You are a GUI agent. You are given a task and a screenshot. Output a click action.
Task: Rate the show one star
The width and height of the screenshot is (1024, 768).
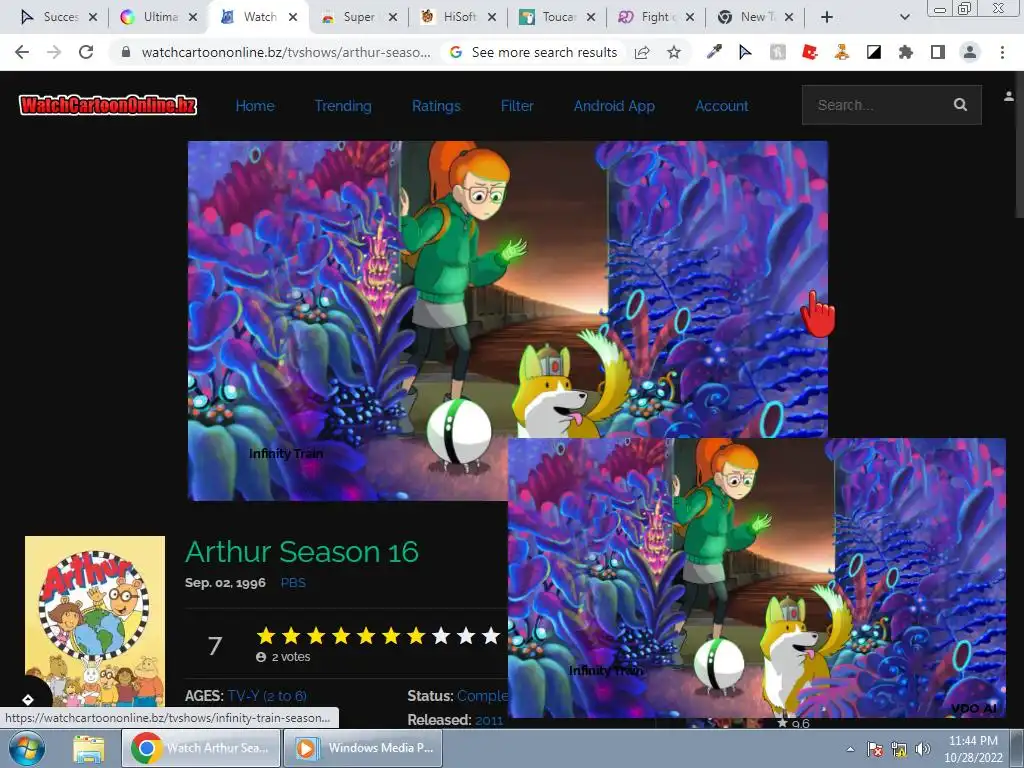pos(266,635)
